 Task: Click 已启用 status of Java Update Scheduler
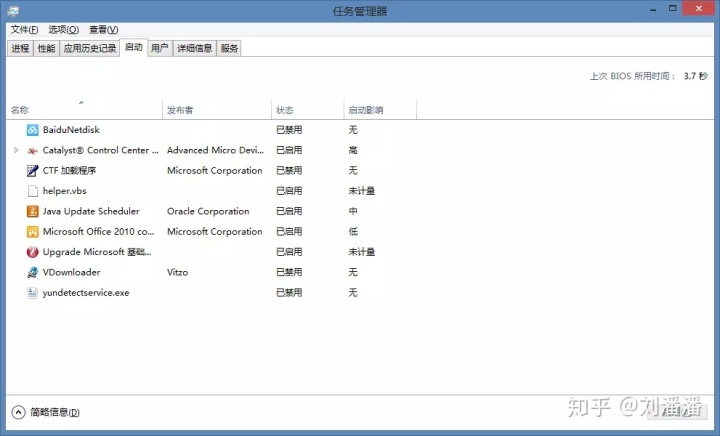(289, 211)
